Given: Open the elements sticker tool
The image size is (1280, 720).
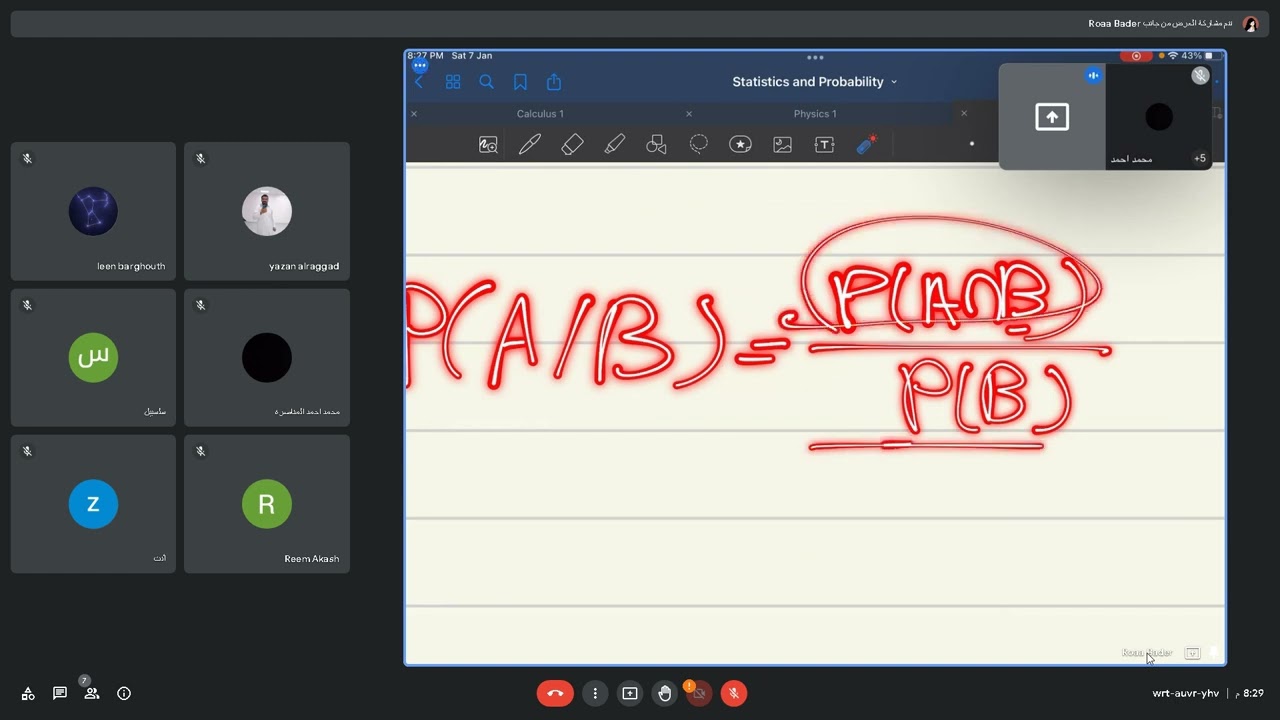Looking at the screenshot, I should pos(740,145).
